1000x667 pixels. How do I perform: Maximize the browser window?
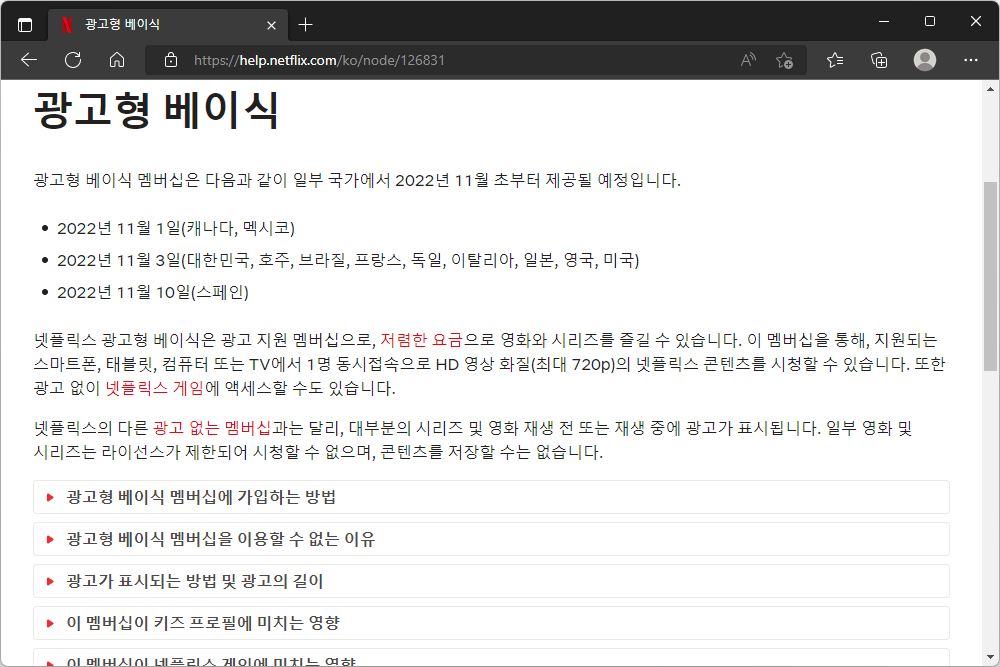pos(930,21)
